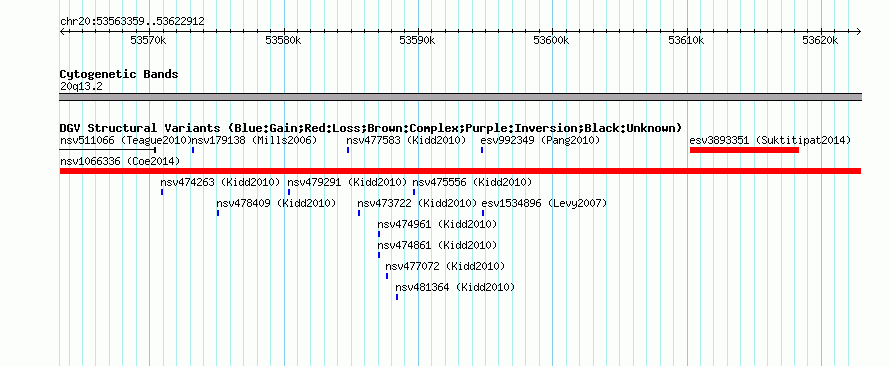
Task: Click the 53610k ruler tick label
Action: [686, 41]
